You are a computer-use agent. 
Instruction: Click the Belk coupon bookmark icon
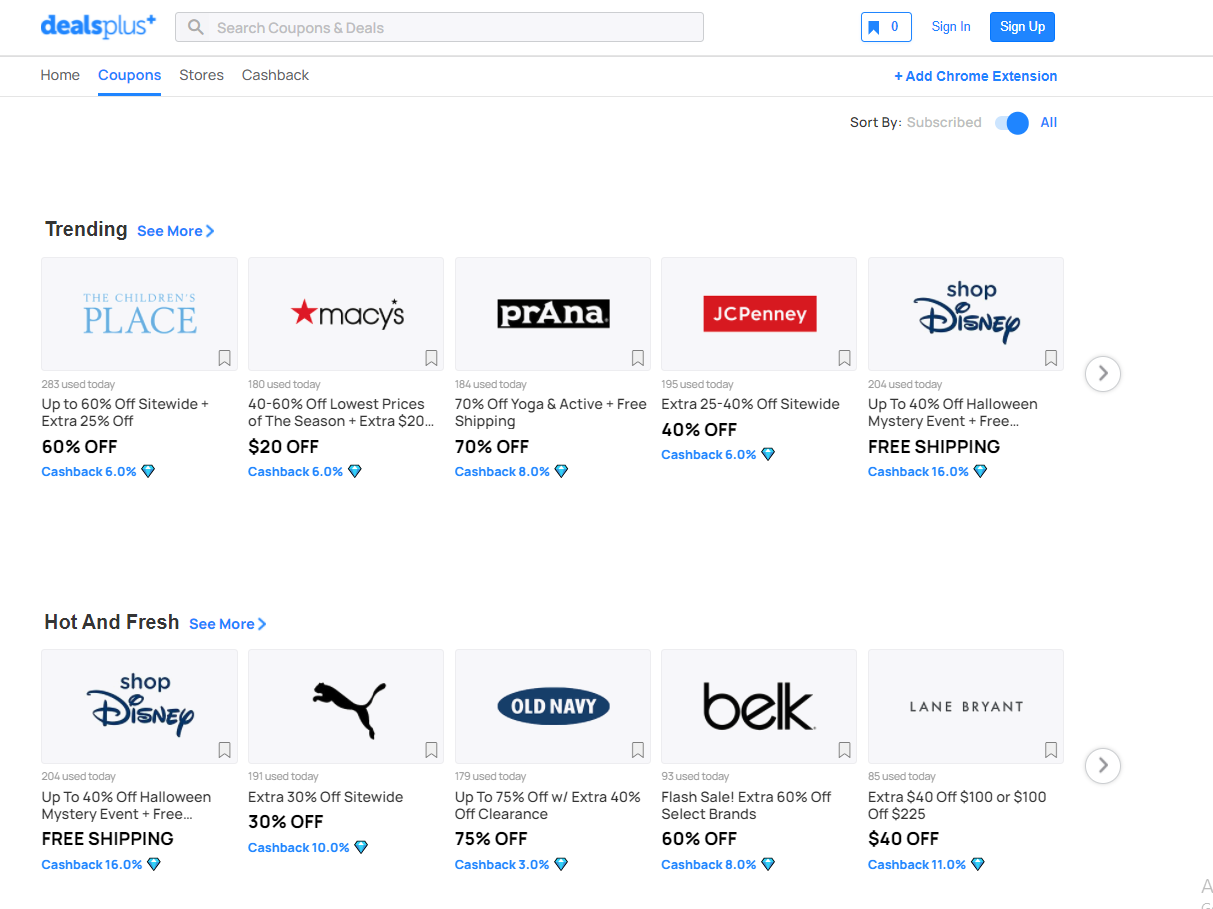pyautogui.click(x=844, y=750)
